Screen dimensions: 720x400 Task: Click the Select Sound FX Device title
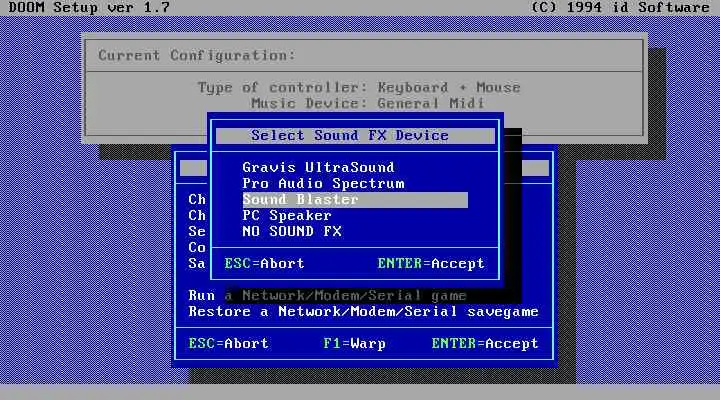(349, 135)
